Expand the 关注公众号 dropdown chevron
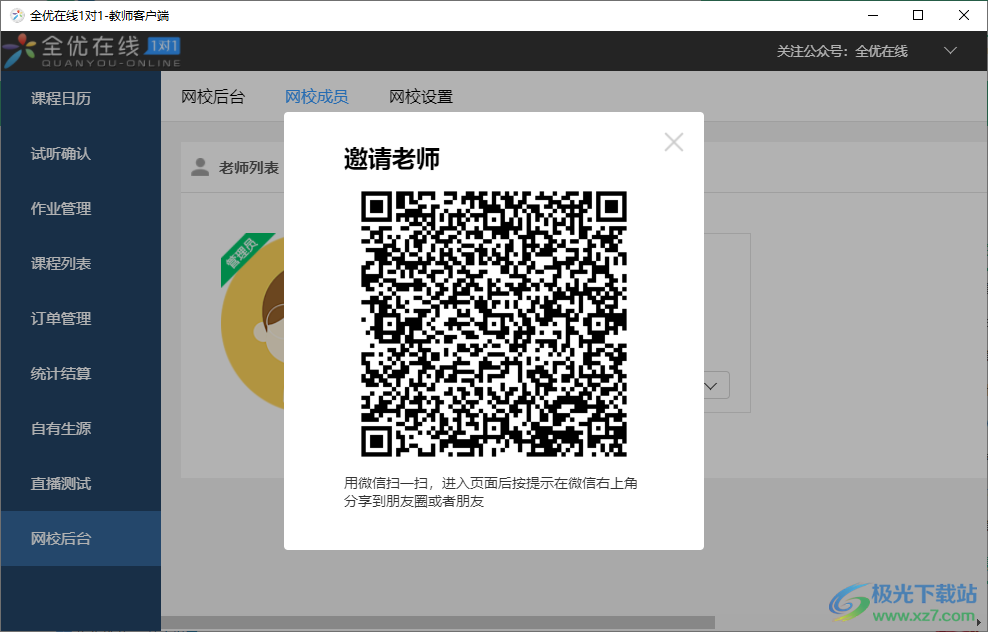Viewport: 988px width, 632px height. coord(948,48)
